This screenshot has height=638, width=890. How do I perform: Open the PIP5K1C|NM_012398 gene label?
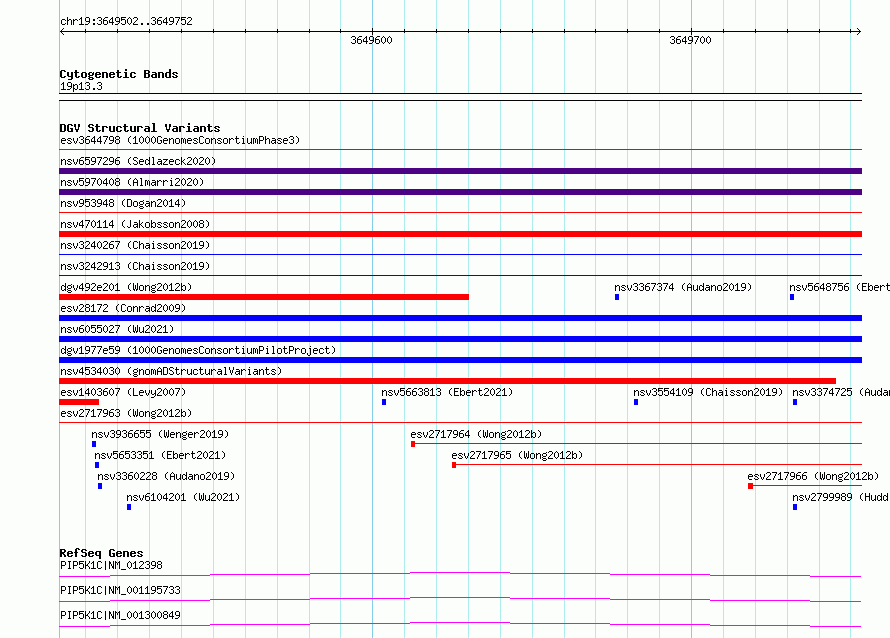point(111,565)
